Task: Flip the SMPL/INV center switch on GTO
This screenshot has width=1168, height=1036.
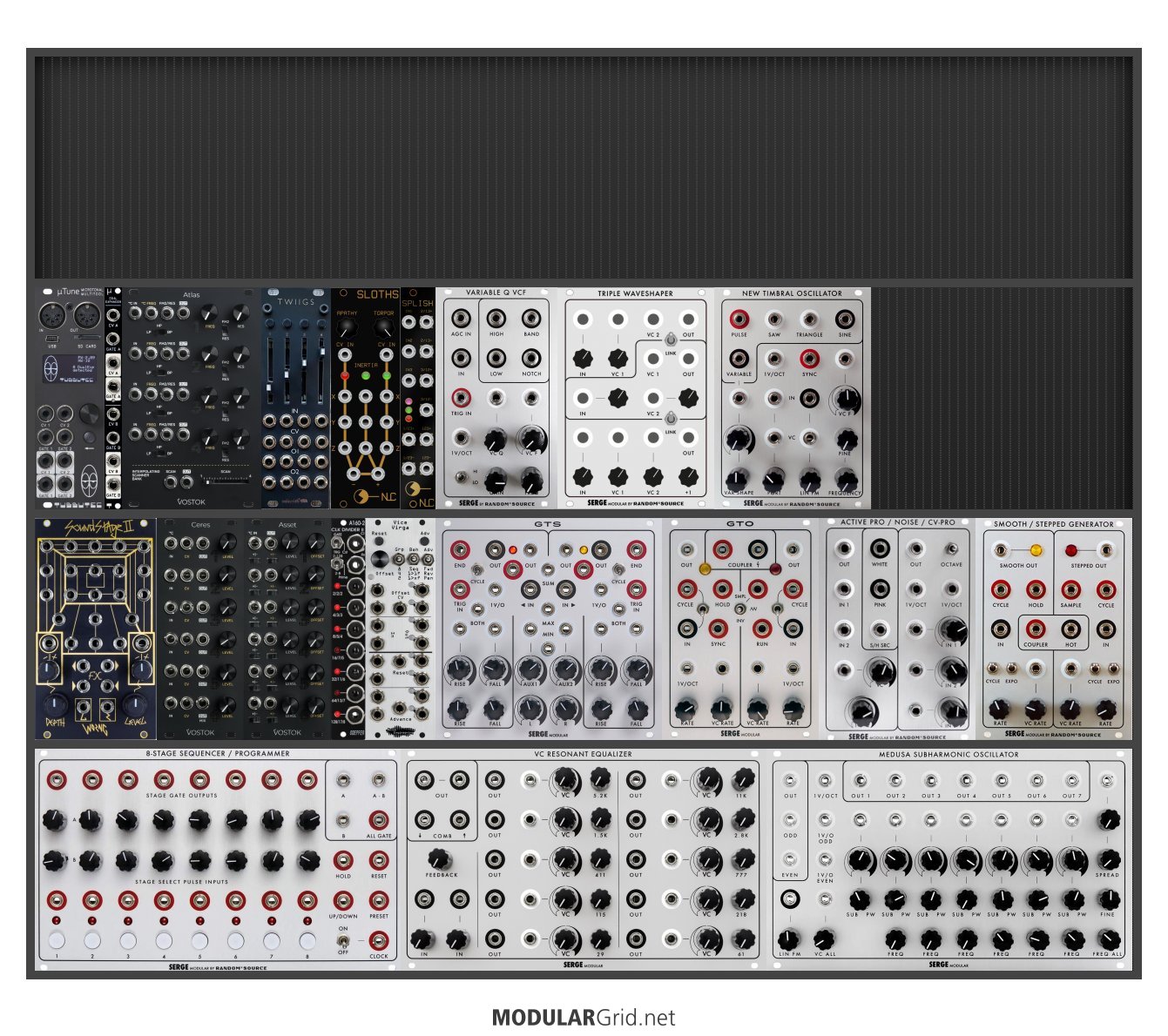Action: pyautogui.click(x=739, y=609)
